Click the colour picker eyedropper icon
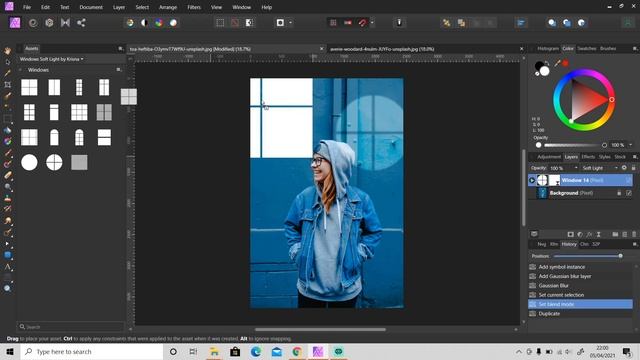This screenshot has height=360, width=640. point(558,63)
